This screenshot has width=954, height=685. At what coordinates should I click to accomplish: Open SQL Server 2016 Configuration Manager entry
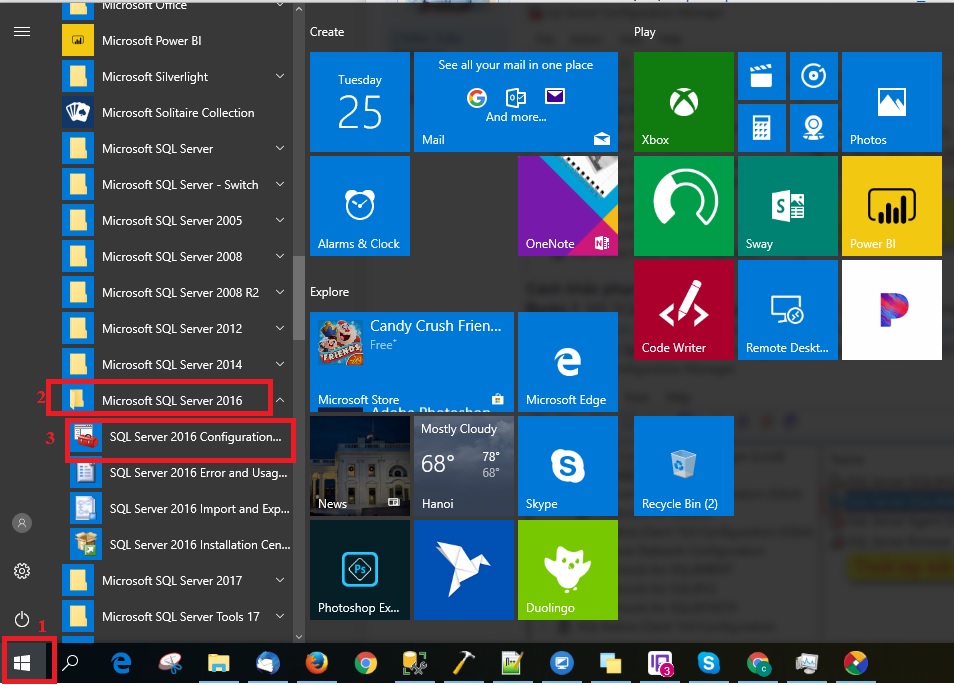180,437
